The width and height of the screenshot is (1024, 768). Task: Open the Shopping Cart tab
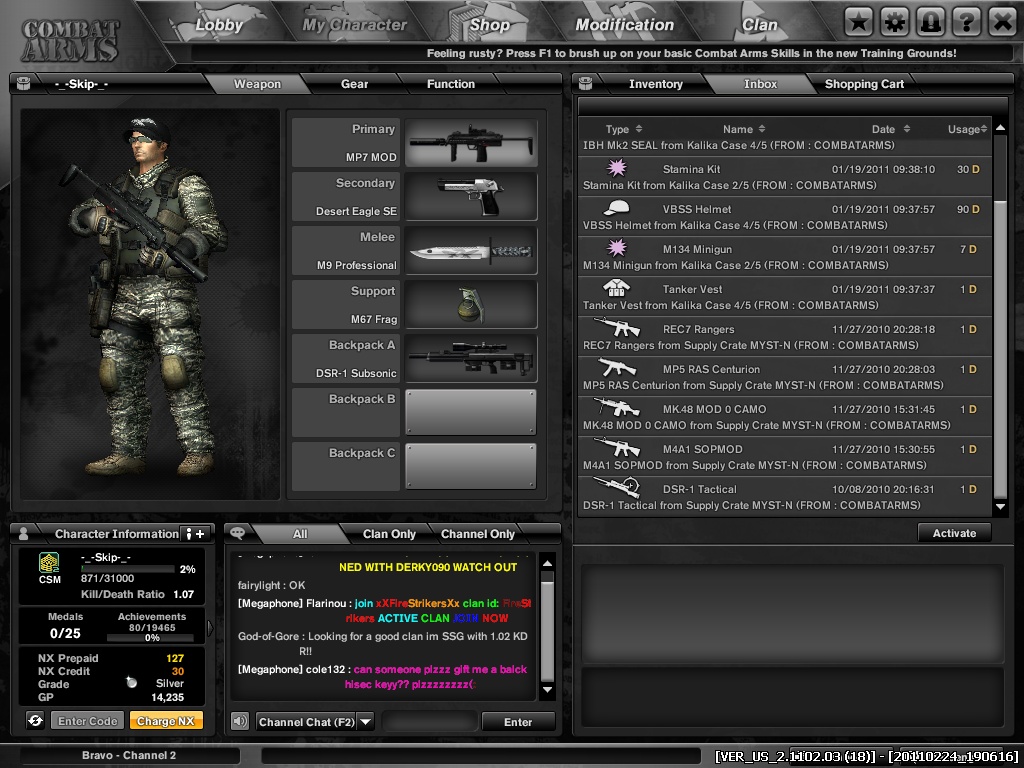click(864, 84)
